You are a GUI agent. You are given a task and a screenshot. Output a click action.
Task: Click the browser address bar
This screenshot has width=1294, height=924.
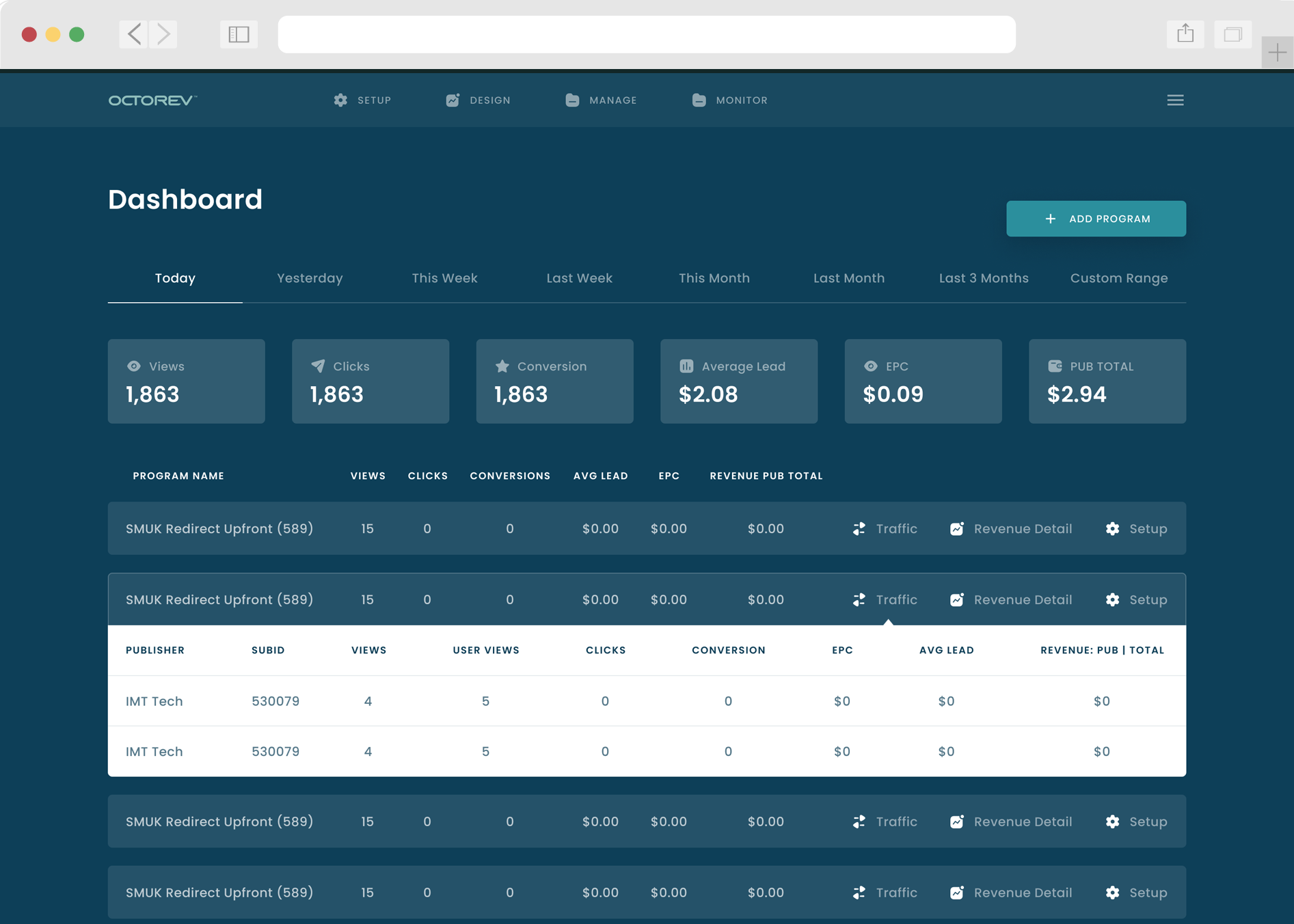(646, 34)
